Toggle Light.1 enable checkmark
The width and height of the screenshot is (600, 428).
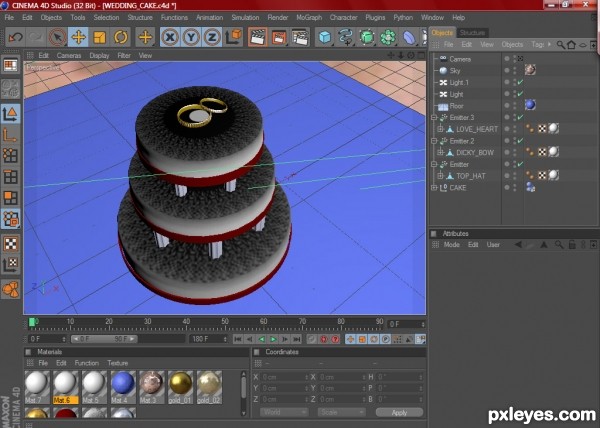coord(520,82)
